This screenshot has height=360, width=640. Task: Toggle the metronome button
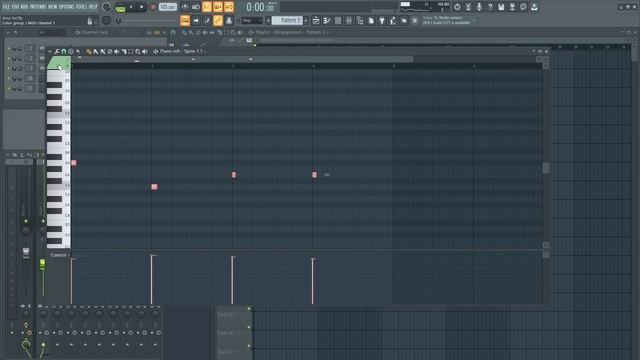click(x=185, y=7)
